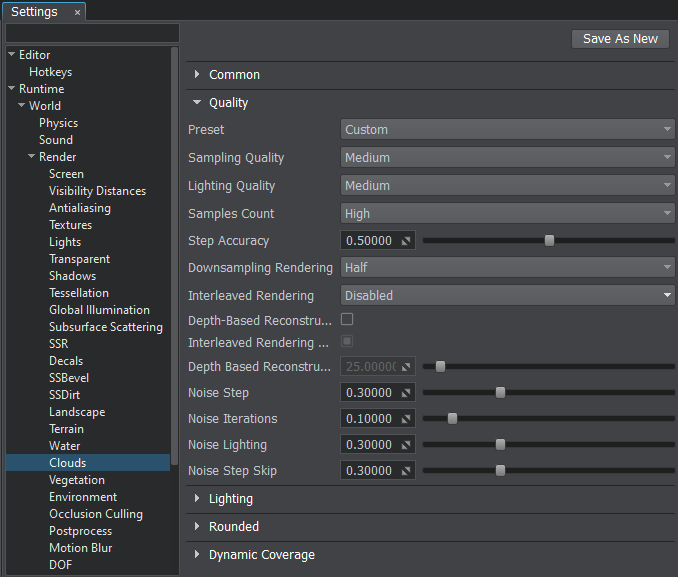Expand the Lighting section

coord(230,499)
